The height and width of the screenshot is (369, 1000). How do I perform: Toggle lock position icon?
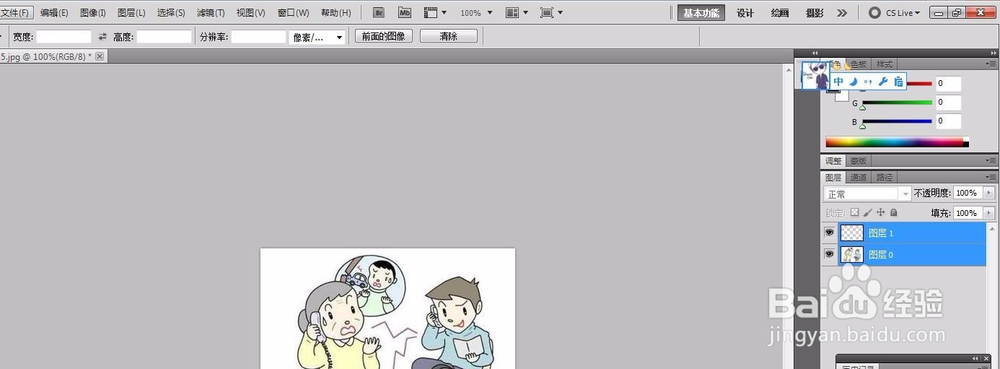click(x=881, y=212)
